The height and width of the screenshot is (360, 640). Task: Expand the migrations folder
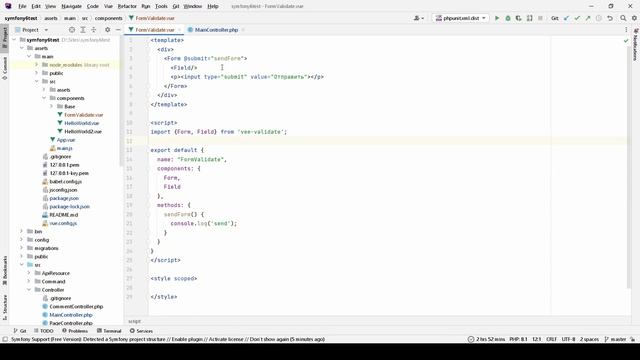(22, 248)
